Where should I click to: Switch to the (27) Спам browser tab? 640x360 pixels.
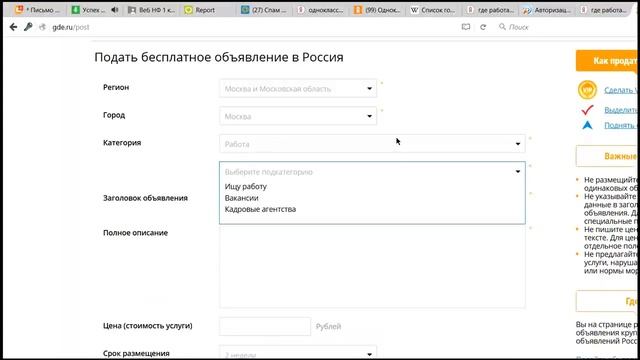click(264, 10)
